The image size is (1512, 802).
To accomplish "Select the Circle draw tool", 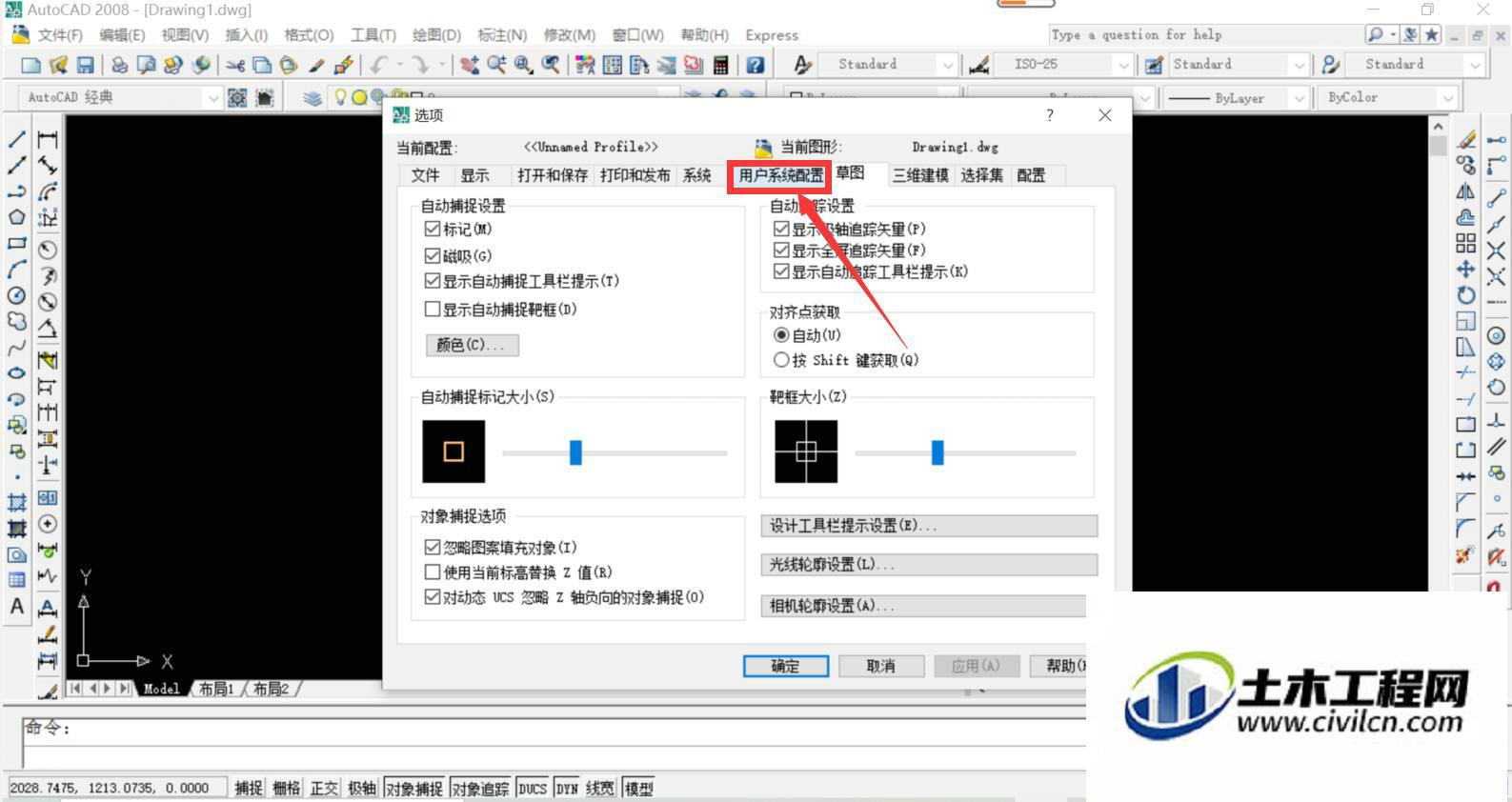I will (17, 295).
